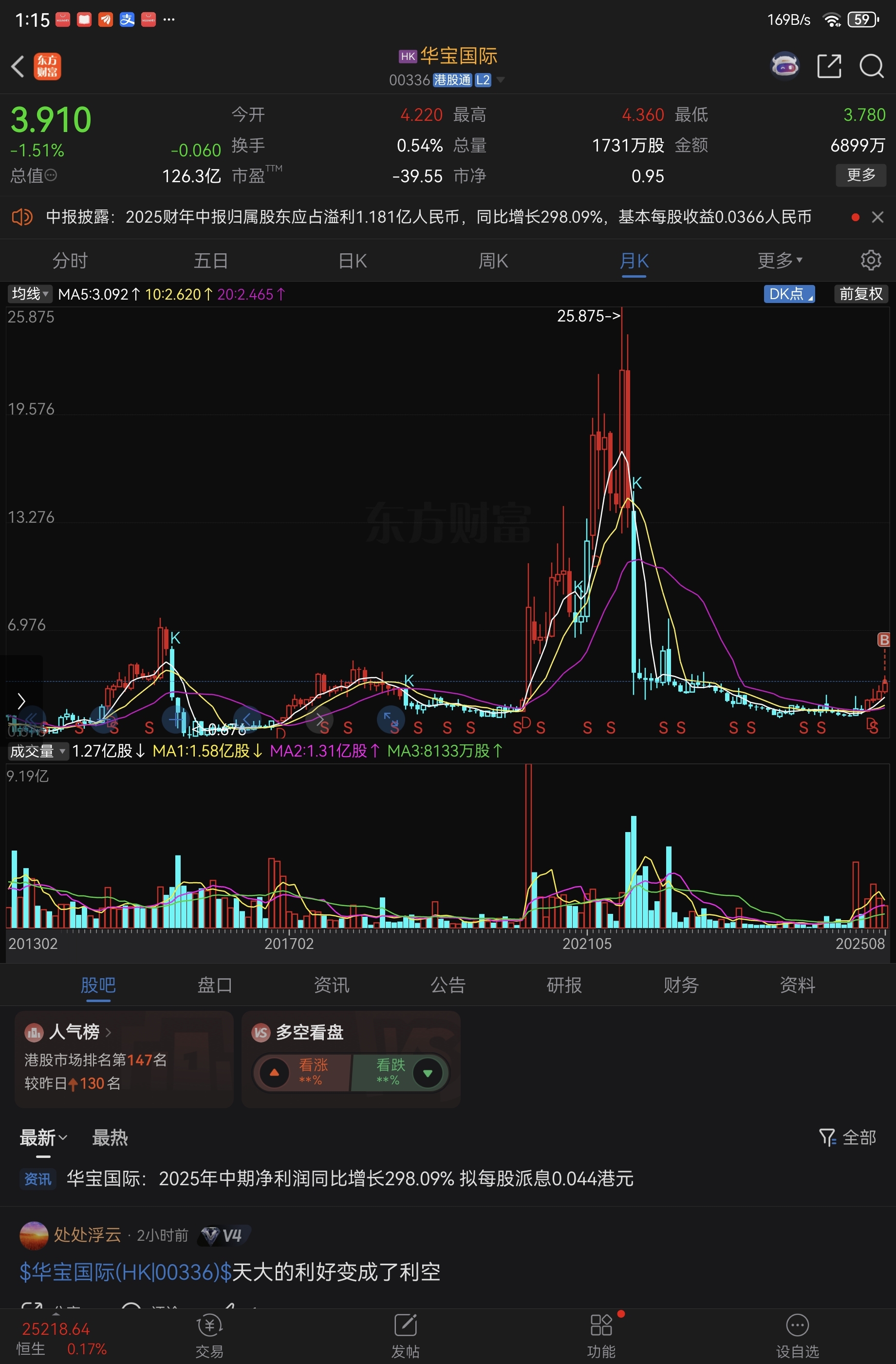
Task: Tap the B buy signal marker
Action: pos(883,640)
